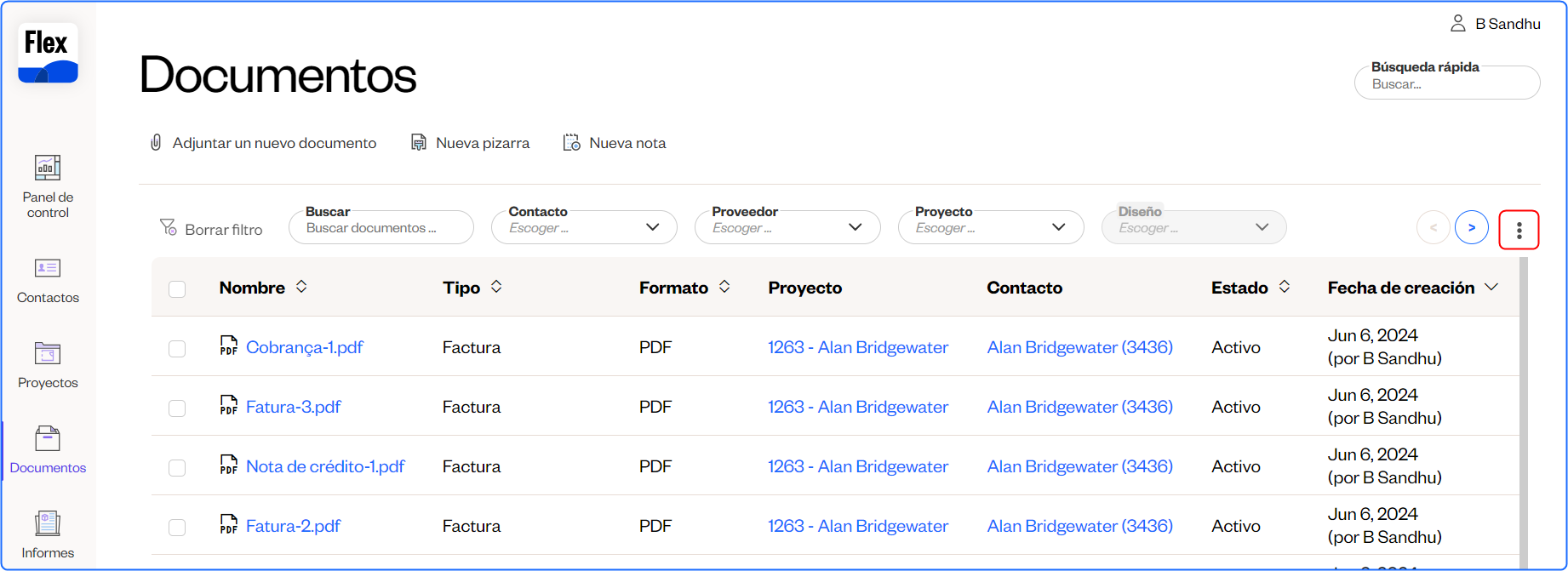Sort by Tipo column arrows

click(496, 287)
